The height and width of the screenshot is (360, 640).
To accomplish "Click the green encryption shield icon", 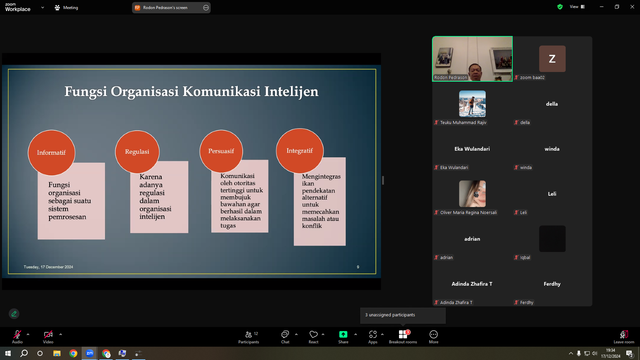I will click(x=560, y=7).
